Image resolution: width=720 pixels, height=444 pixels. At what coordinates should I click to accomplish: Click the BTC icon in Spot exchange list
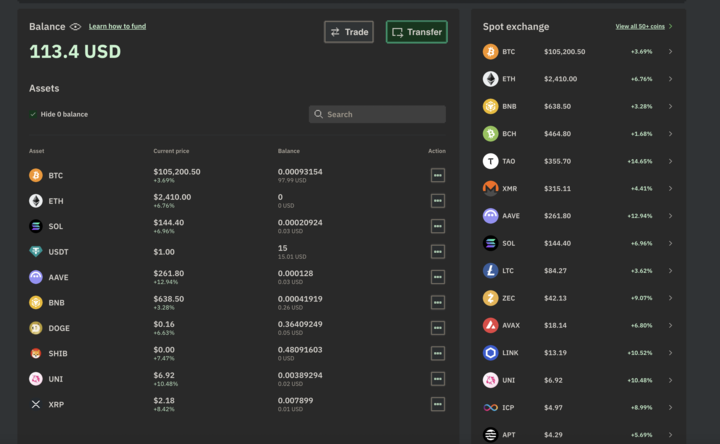[x=490, y=51]
